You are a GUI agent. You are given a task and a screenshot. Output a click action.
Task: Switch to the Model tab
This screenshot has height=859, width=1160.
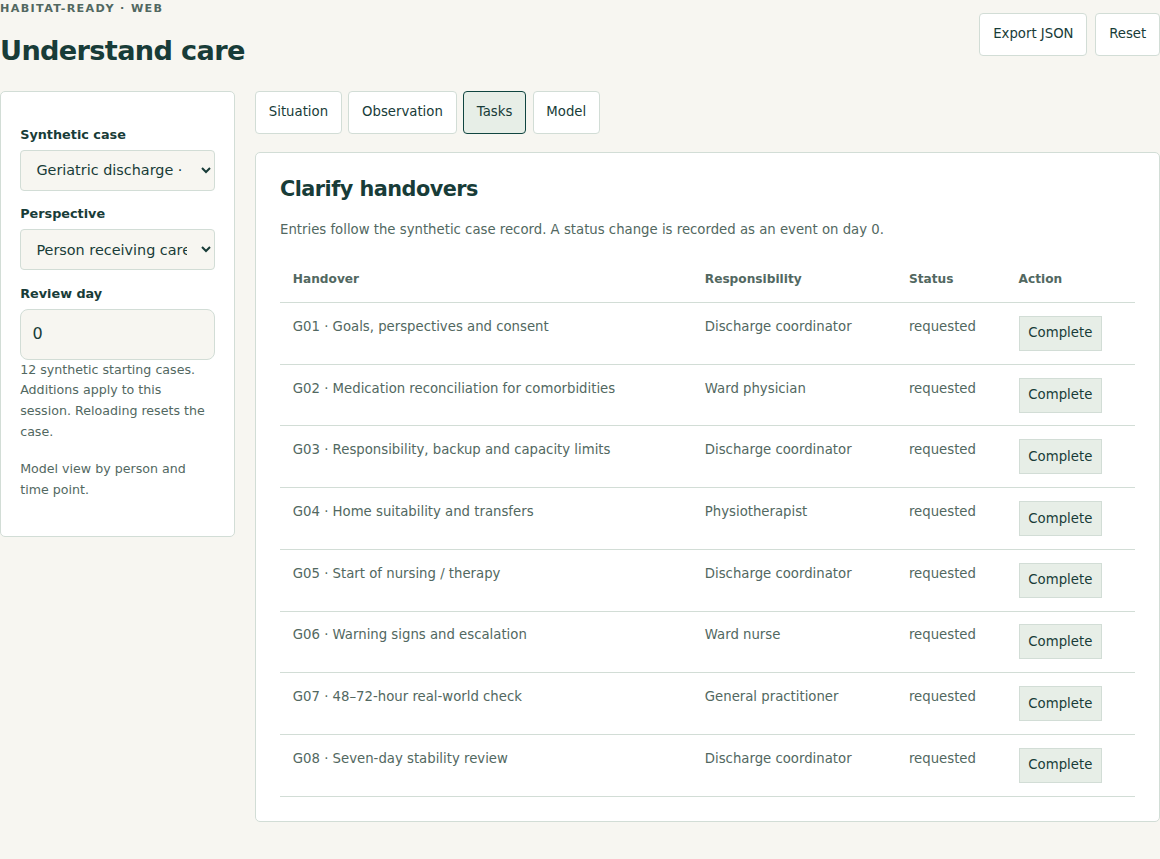click(x=566, y=112)
